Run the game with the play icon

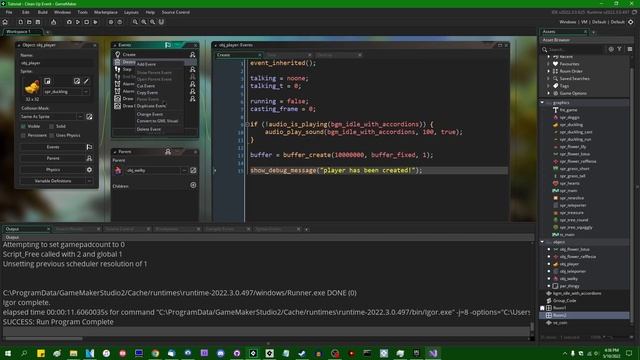(78, 22)
